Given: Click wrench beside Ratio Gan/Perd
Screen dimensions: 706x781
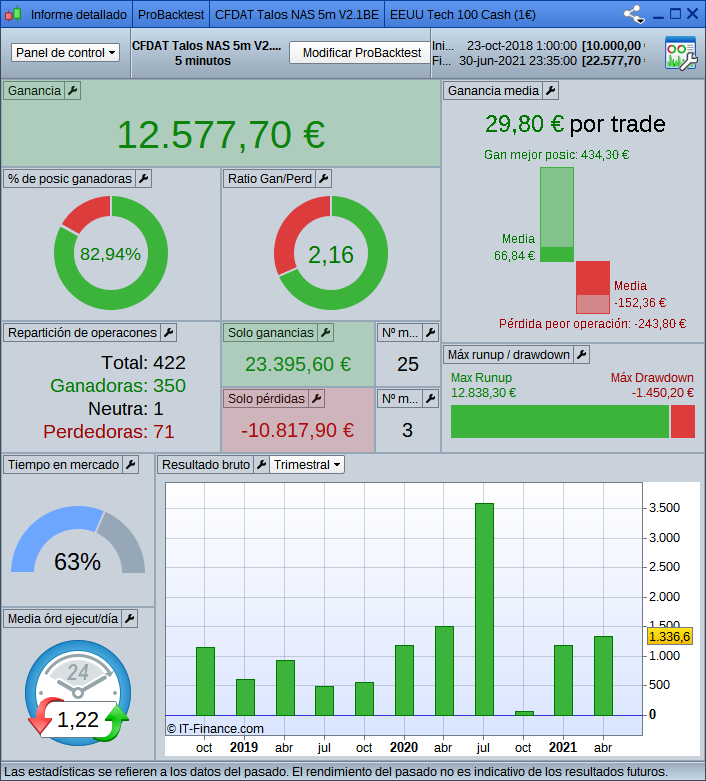Looking at the screenshot, I should coord(323,178).
